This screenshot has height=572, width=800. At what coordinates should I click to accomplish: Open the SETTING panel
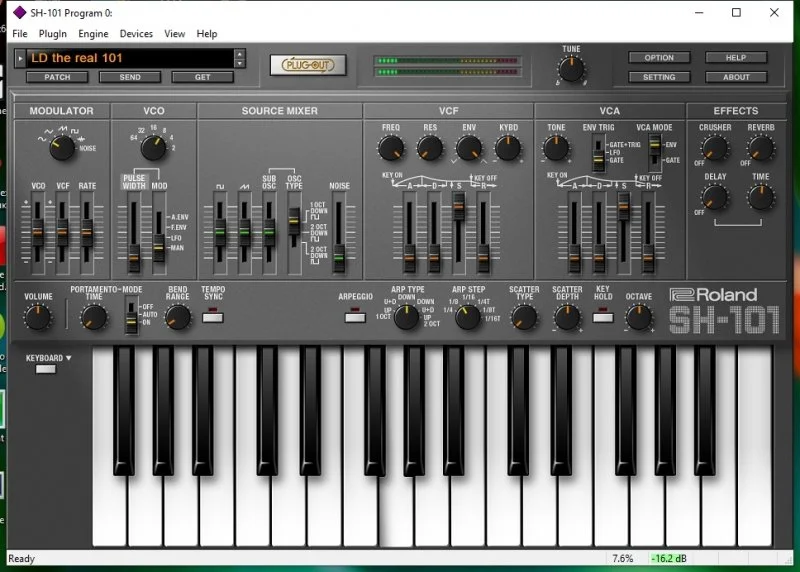click(x=659, y=77)
